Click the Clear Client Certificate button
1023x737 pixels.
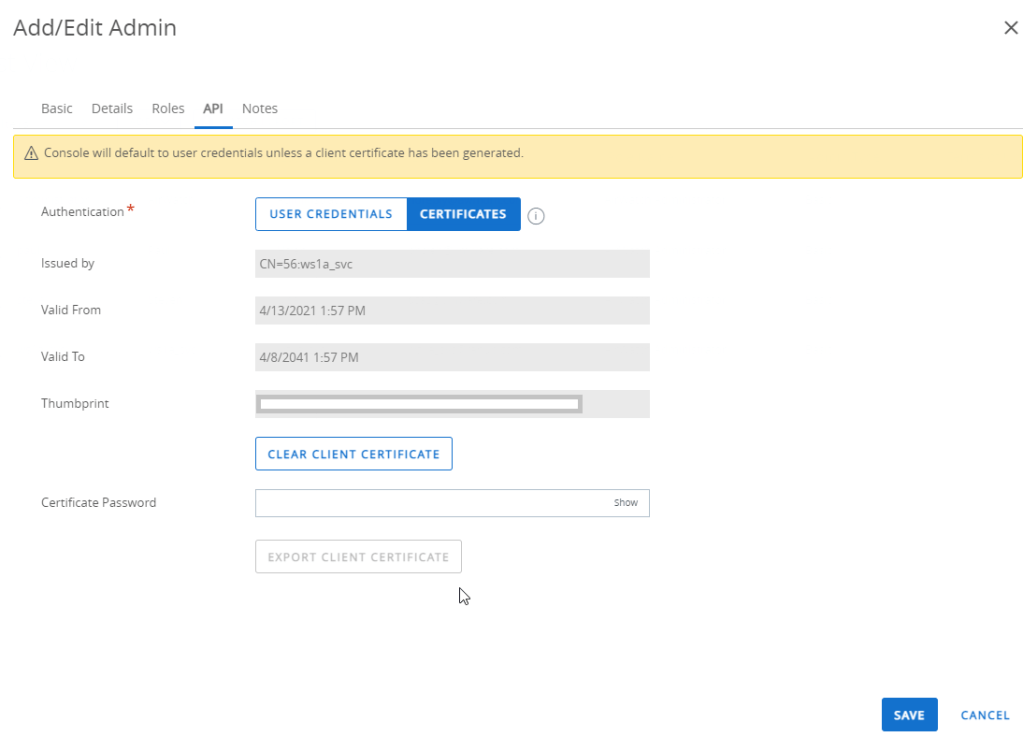pyautogui.click(x=354, y=454)
